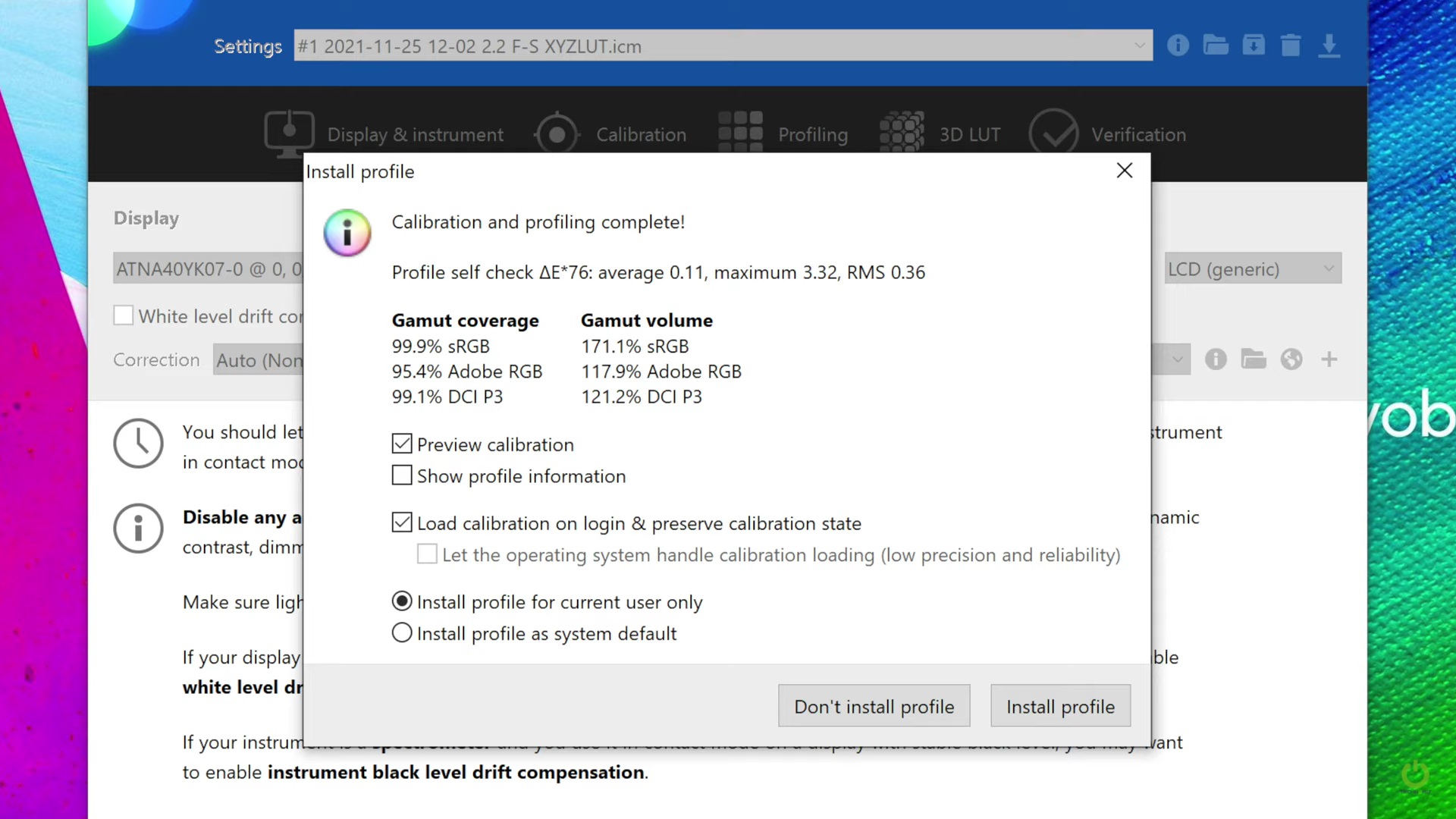Enable Show profile information checkbox
Image resolution: width=1456 pixels, height=819 pixels.
(x=402, y=475)
